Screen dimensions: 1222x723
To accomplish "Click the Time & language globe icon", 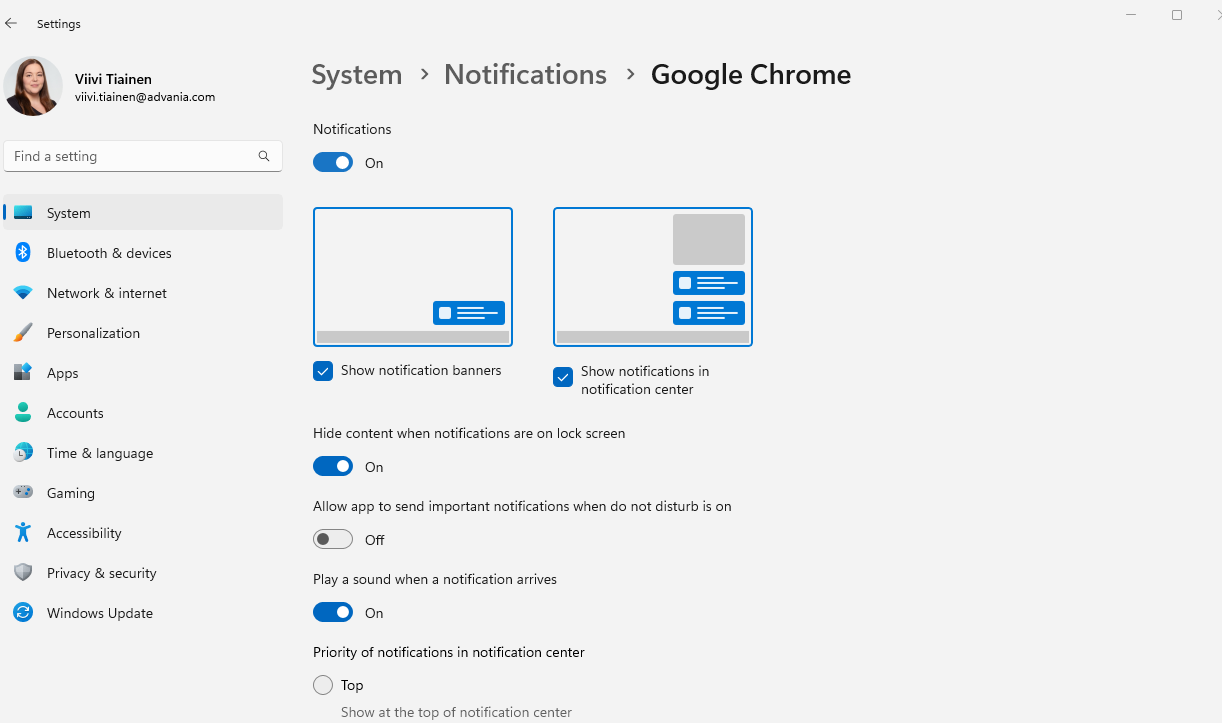I will pos(23,453).
